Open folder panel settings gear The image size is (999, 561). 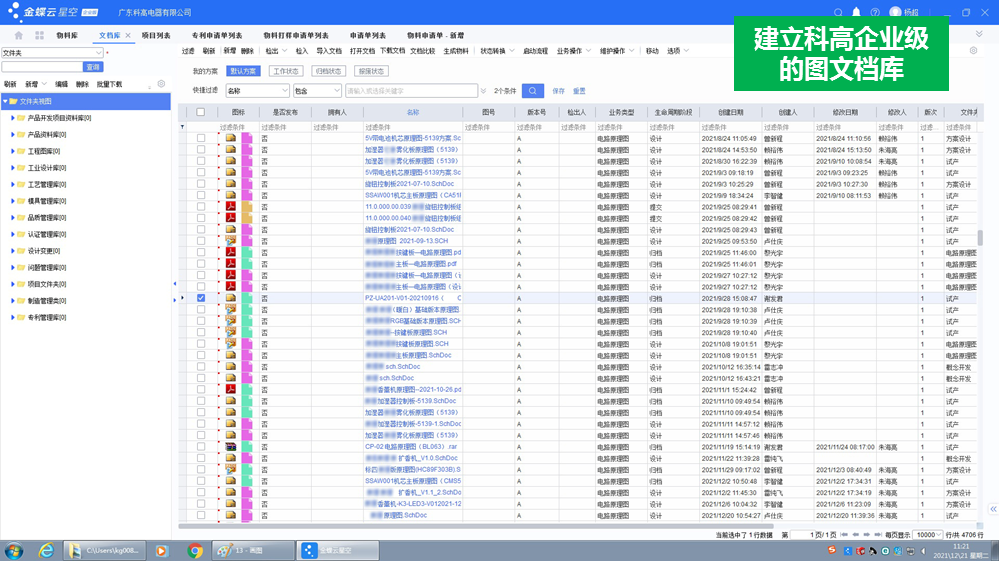(x=161, y=83)
